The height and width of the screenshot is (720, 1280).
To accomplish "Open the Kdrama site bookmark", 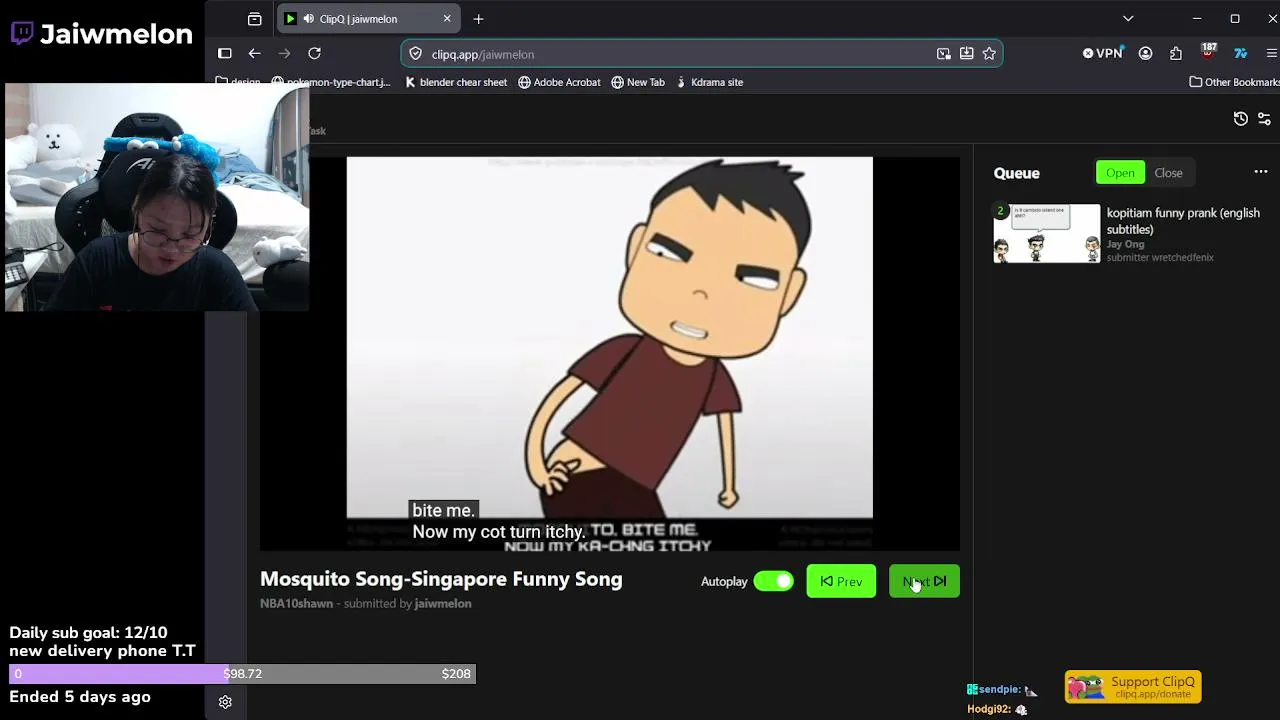I will 709,82.
